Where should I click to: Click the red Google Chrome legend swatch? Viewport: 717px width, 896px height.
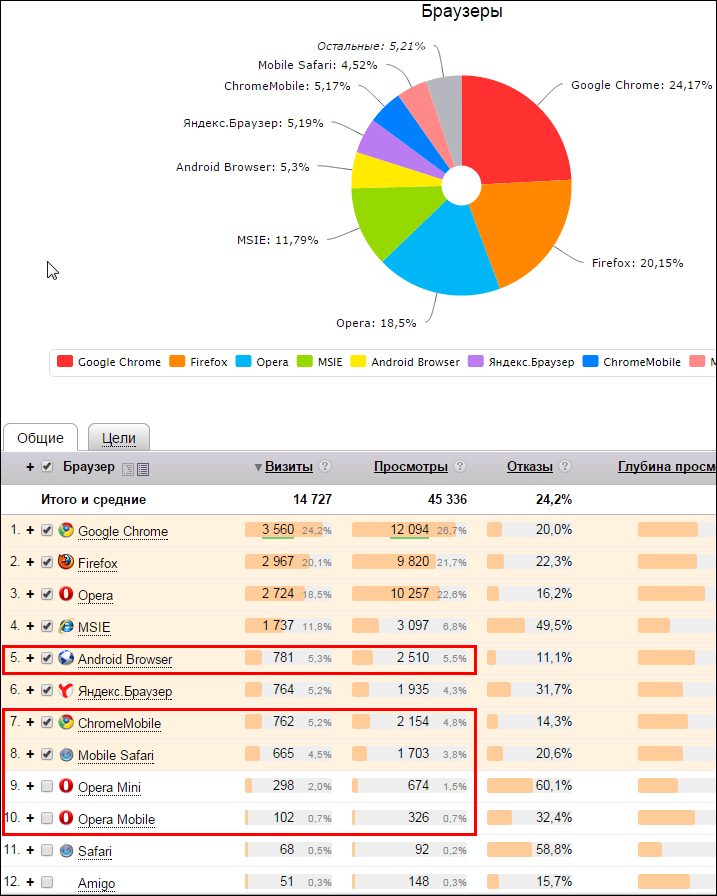click(65, 361)
